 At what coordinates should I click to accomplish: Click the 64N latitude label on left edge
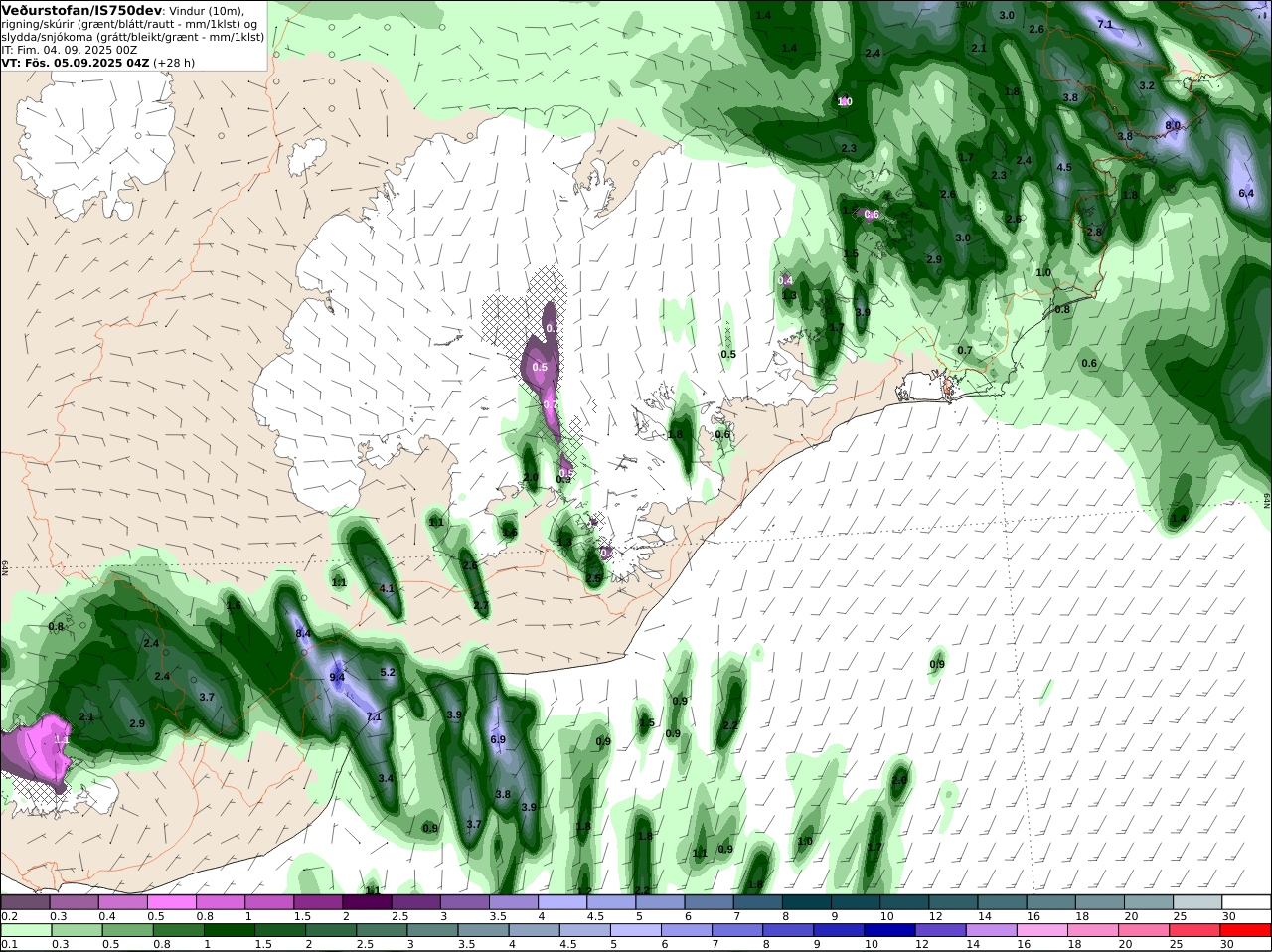(5, 567)
